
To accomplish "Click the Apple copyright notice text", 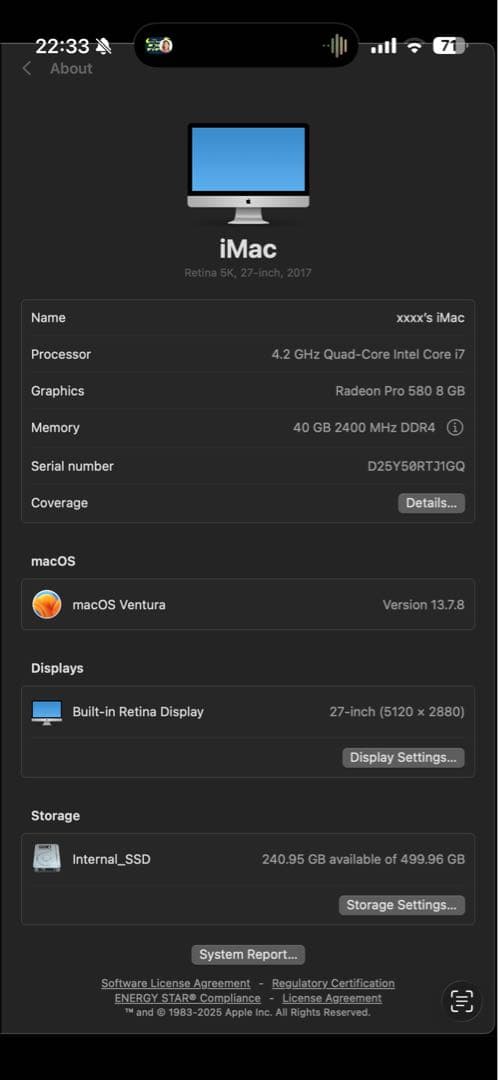I will (248, 1012).
